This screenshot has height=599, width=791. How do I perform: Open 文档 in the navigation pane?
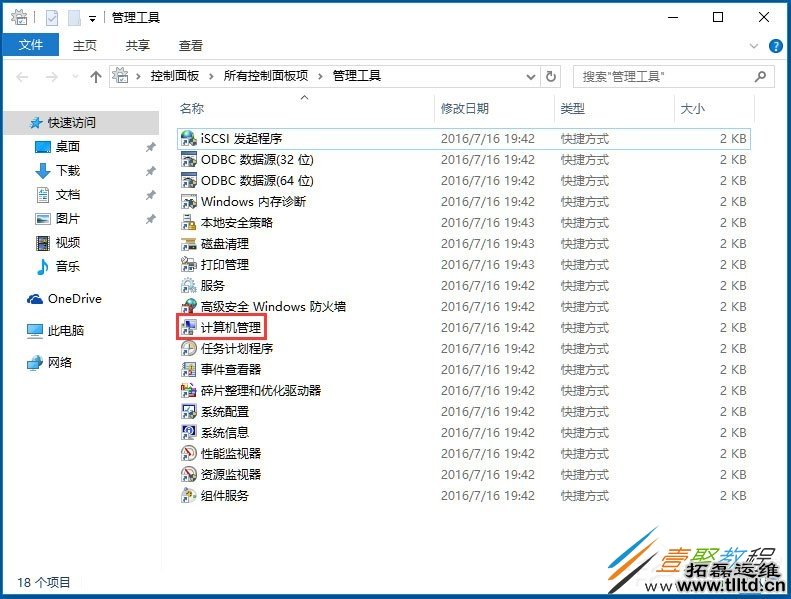pyautogui.click(x=68, y=195)
